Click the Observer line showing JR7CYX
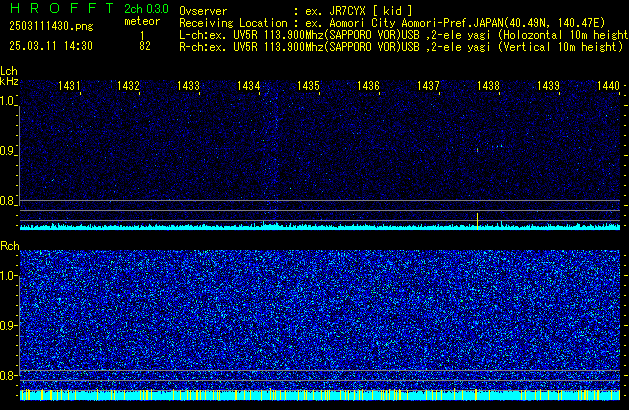 click(x=296, y=11)
